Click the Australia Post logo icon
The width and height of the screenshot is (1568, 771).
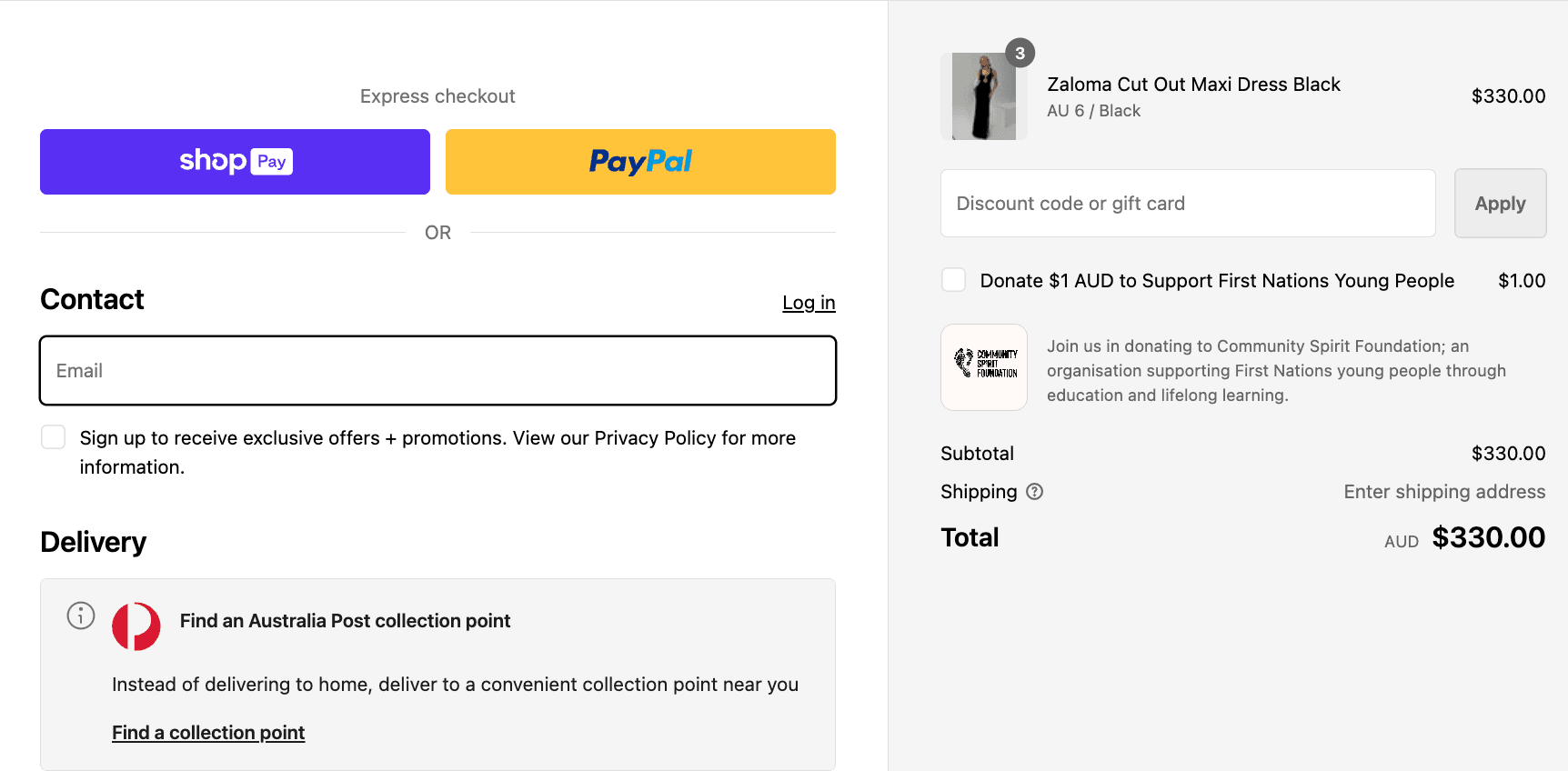tap(136, 626)
